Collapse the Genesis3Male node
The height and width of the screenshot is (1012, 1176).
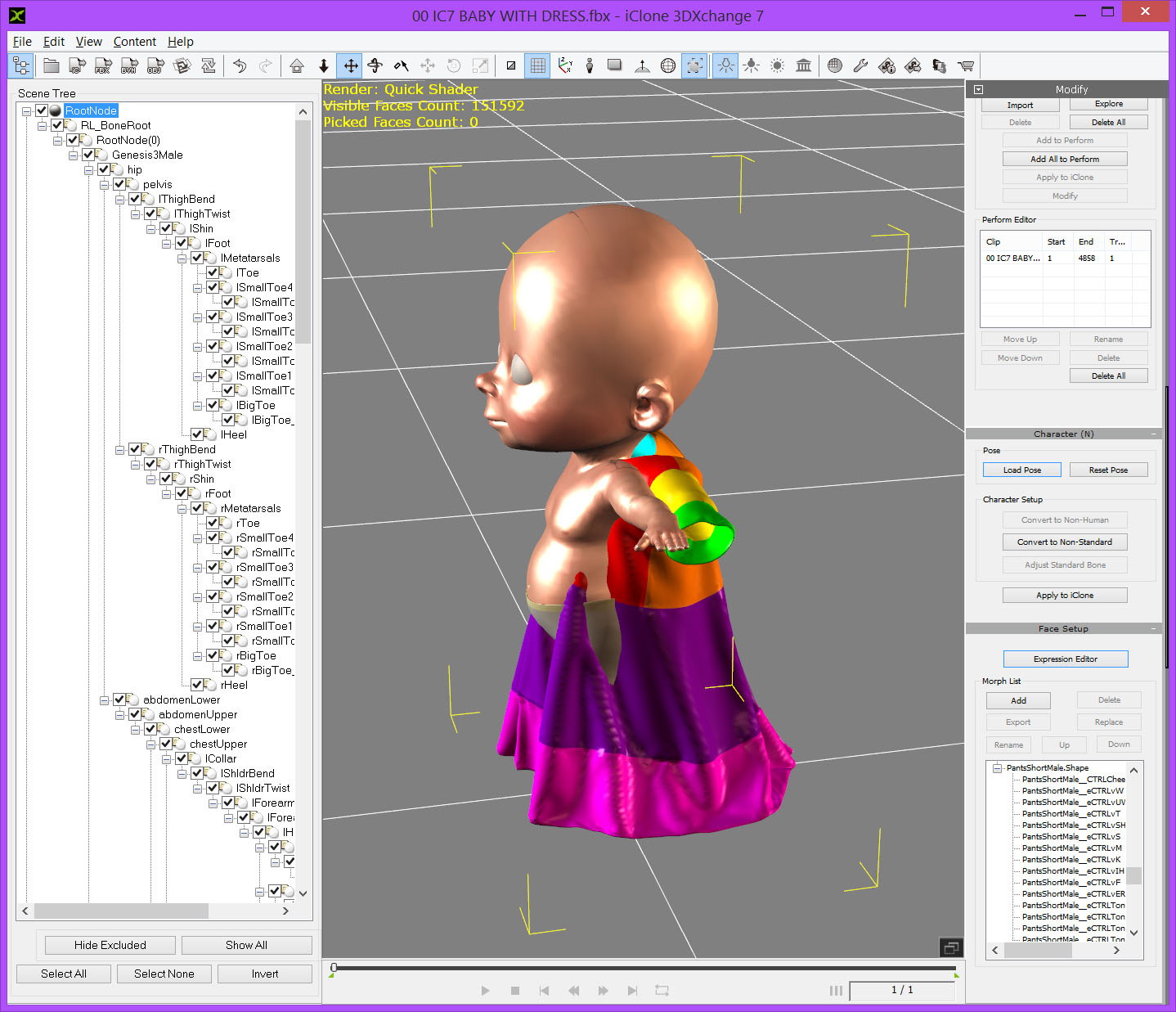(x=73, y=155)
